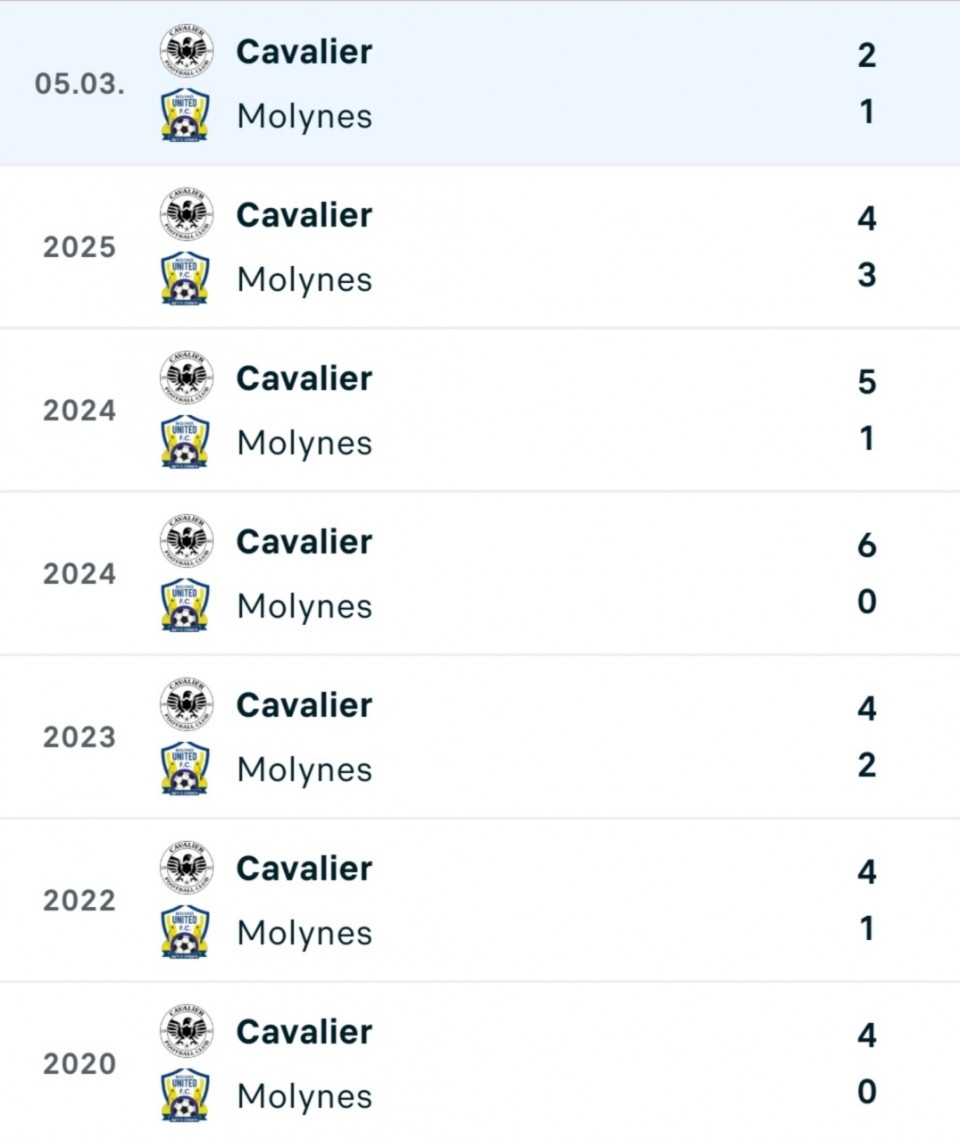This screenshot has height=1140, width=960.
Task: Select the 05.03. match date
Action: [80, 84]
